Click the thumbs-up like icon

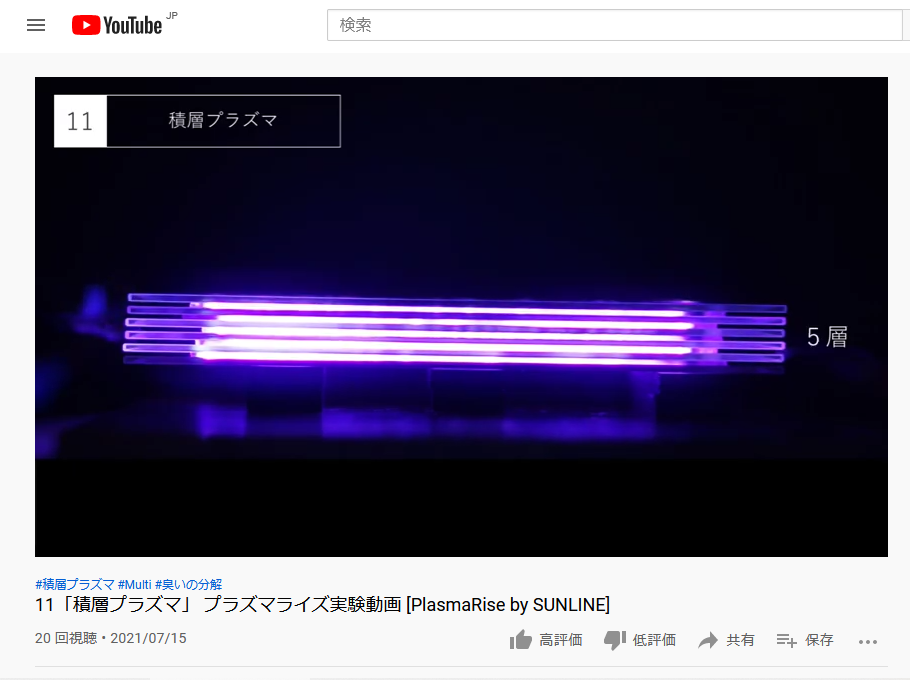pos(521,640)
